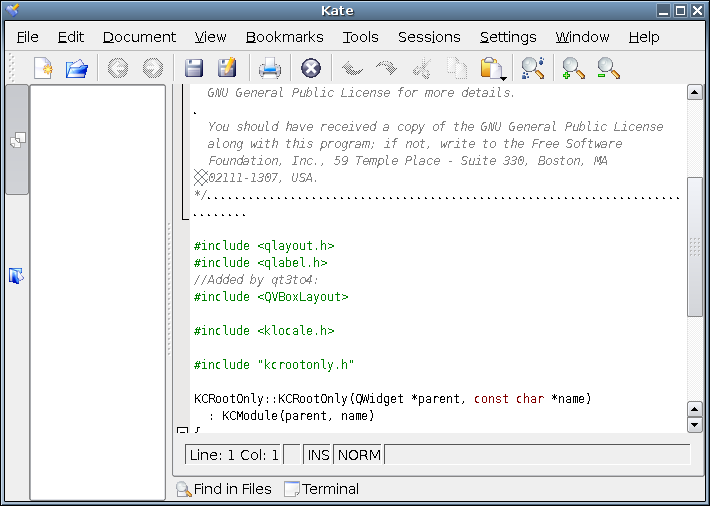Go back with the left arrow icon
710x506 pixels.
pos(118,68)
